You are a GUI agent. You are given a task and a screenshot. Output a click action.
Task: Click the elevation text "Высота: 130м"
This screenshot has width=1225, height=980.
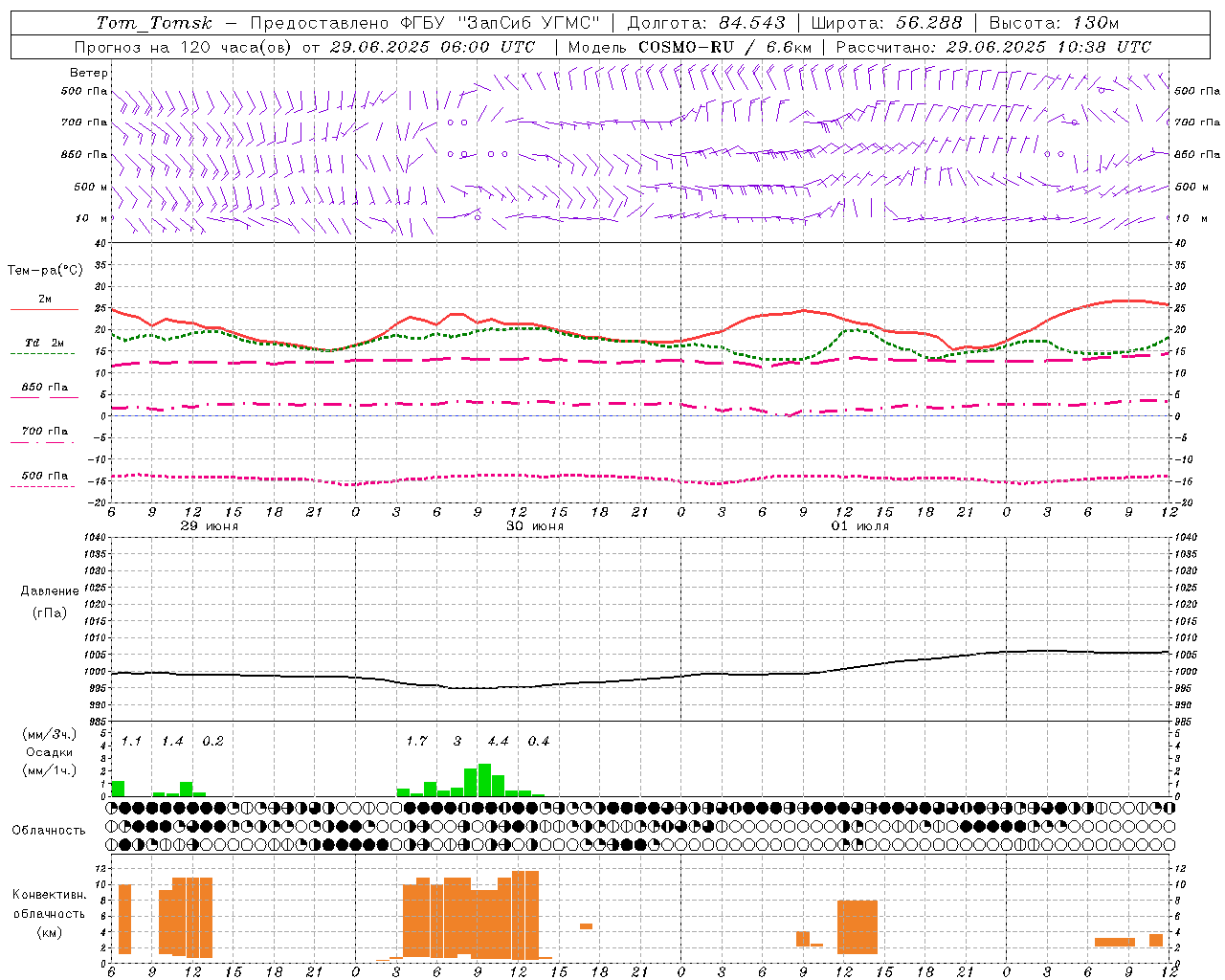coord(1054,23)
